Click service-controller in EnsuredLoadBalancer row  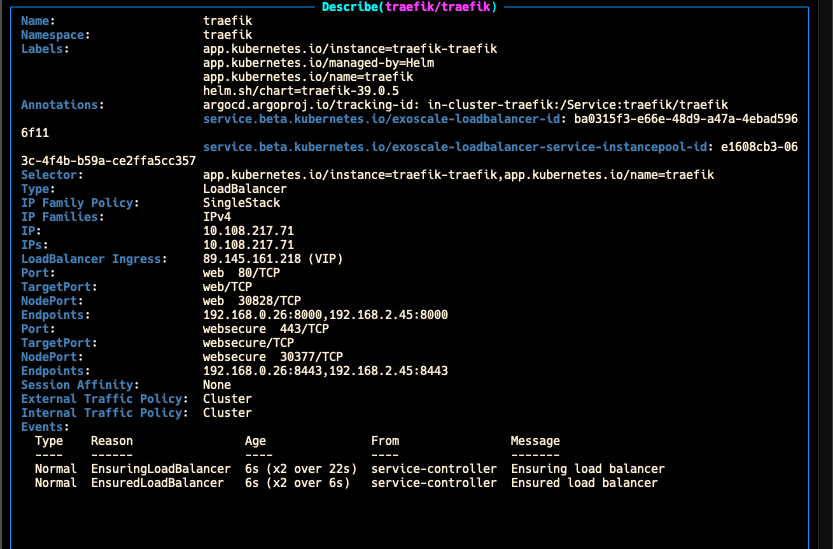(434, 483)
